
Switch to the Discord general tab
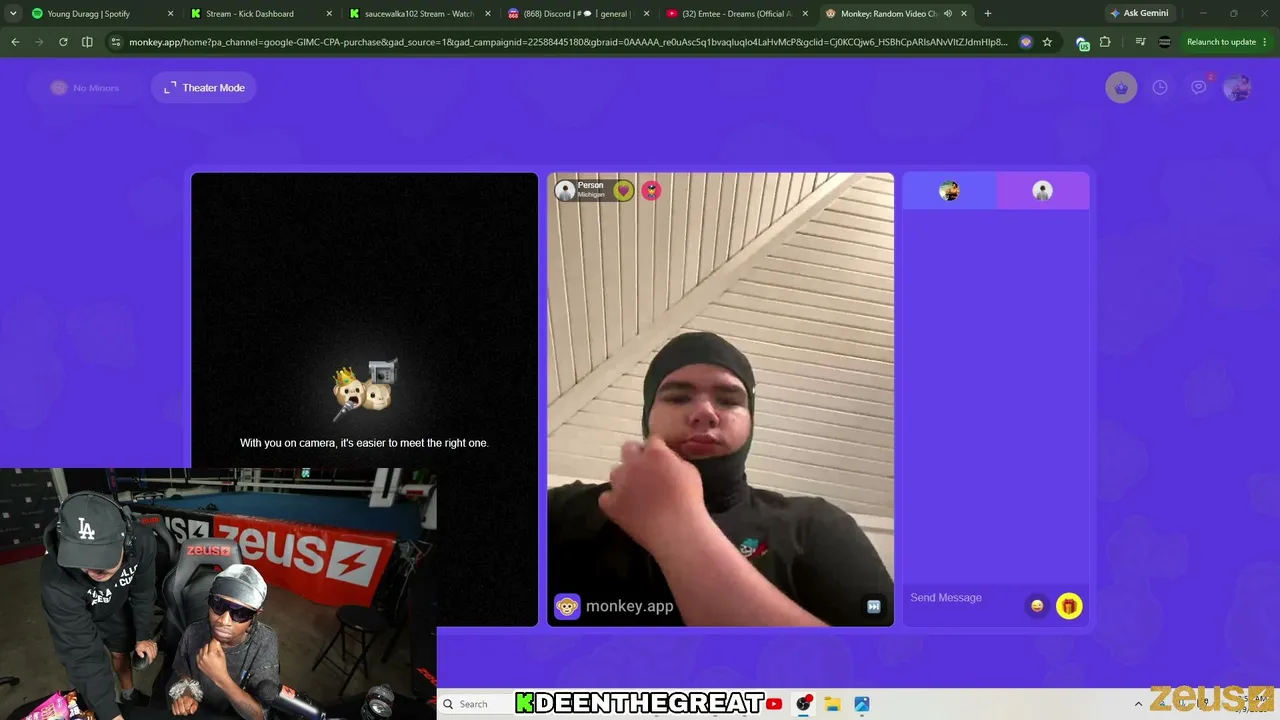(x=578, y=14)
